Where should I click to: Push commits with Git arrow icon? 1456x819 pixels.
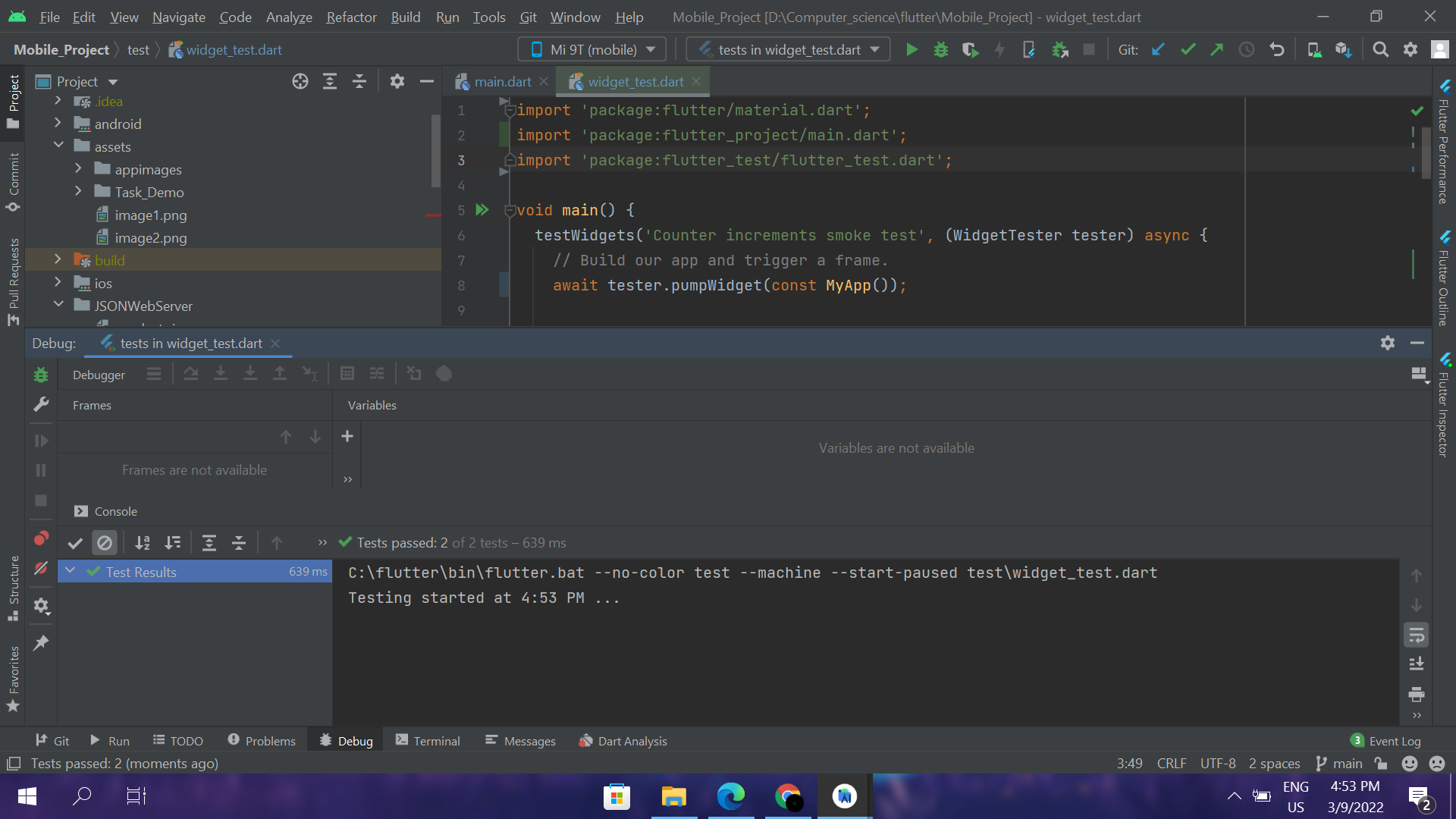click(1217, 50)
